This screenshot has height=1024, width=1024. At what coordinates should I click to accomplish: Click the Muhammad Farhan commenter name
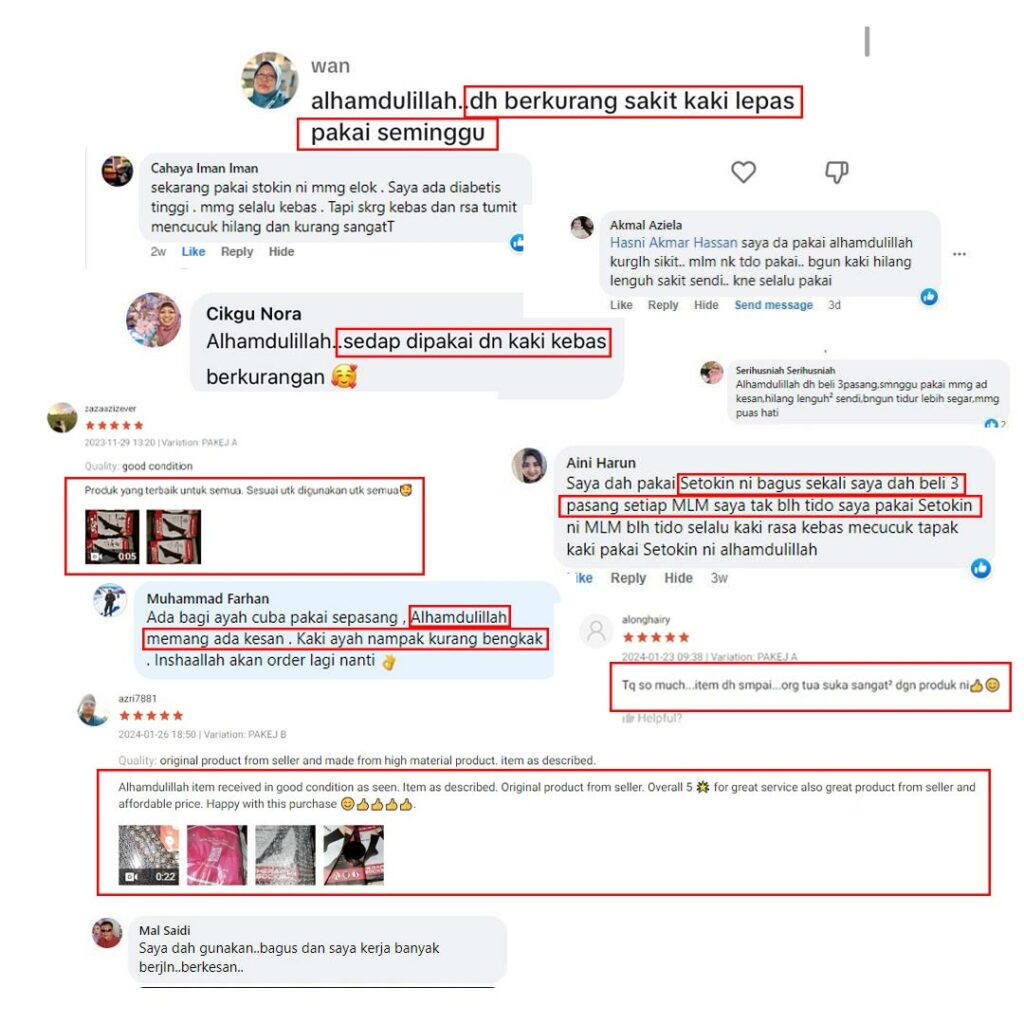tap(208, 598)
